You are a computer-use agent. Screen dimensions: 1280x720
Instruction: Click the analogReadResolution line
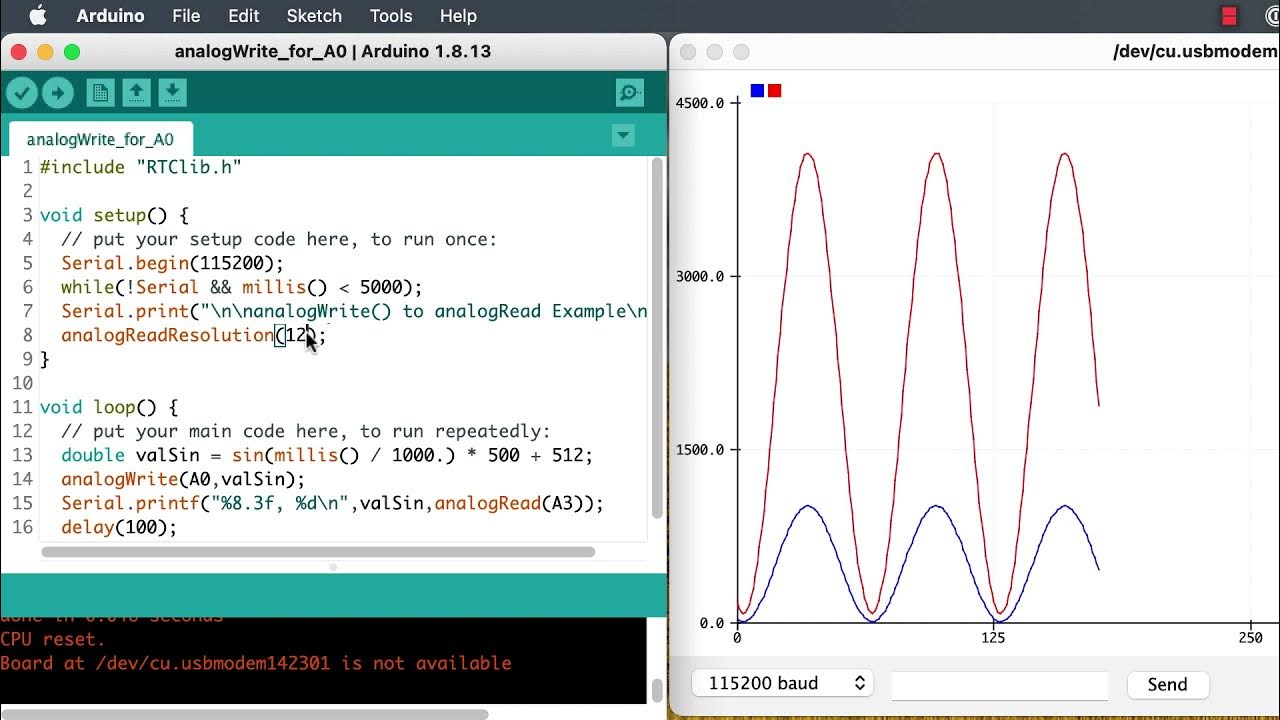(x=194, y=335)
